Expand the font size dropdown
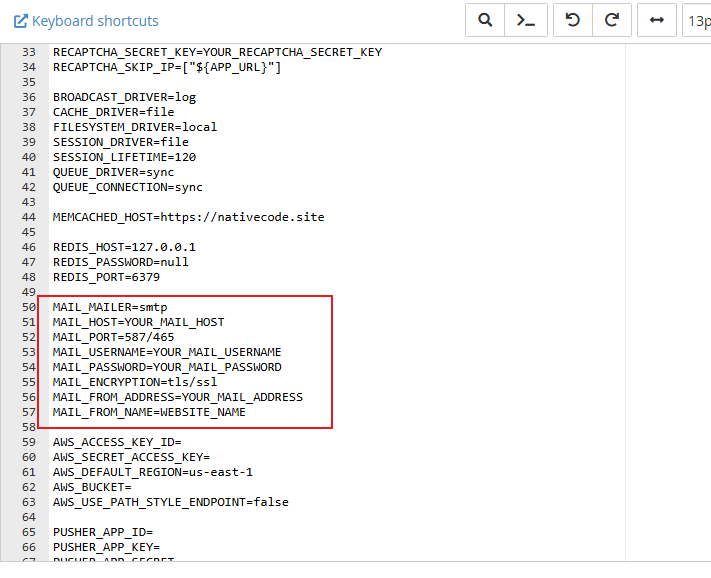 point(697,20)
